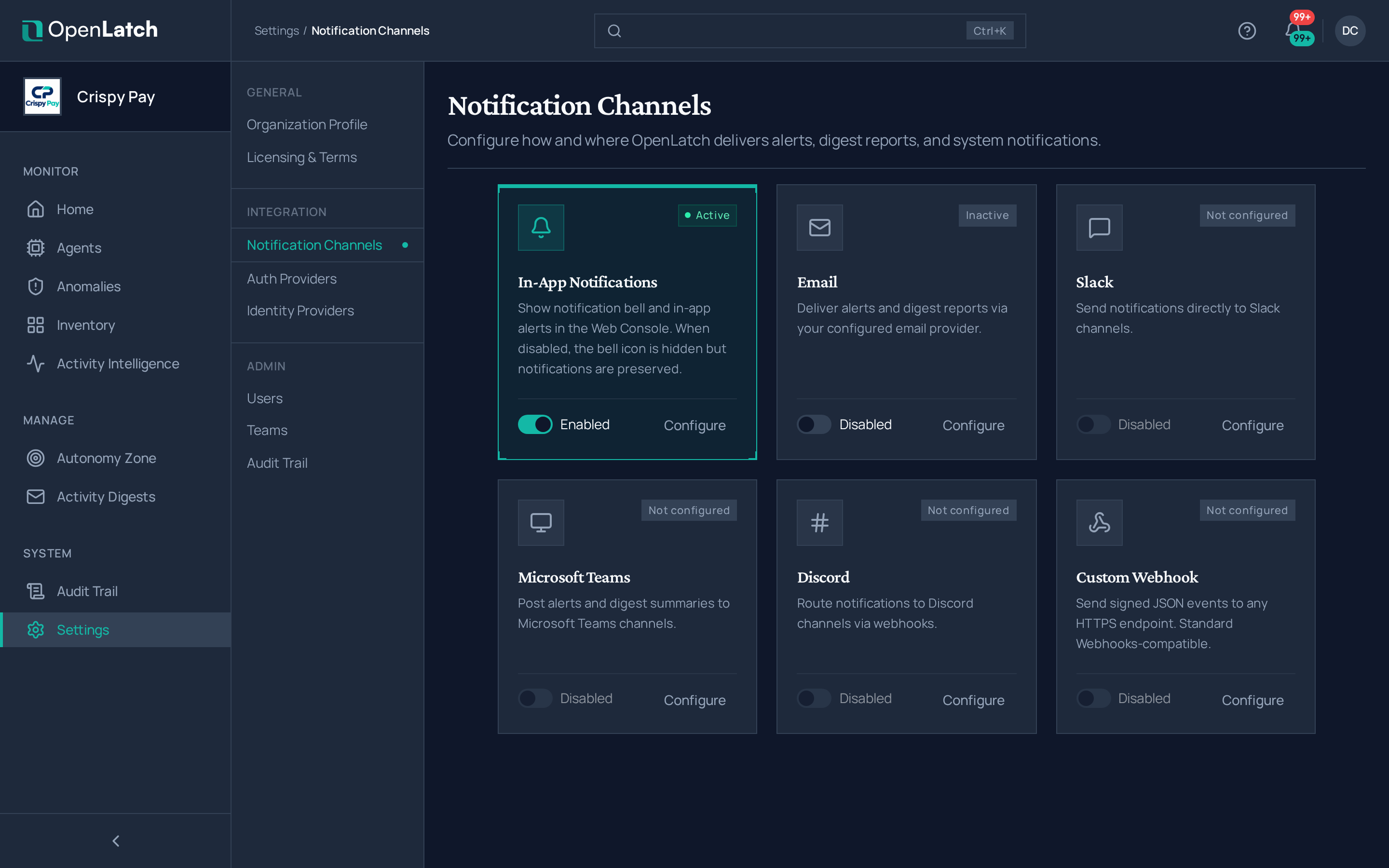Toggle the In-App Notifications Enabled switch
The height and width of the screenshot is (868, 1389).
[535, 424]
